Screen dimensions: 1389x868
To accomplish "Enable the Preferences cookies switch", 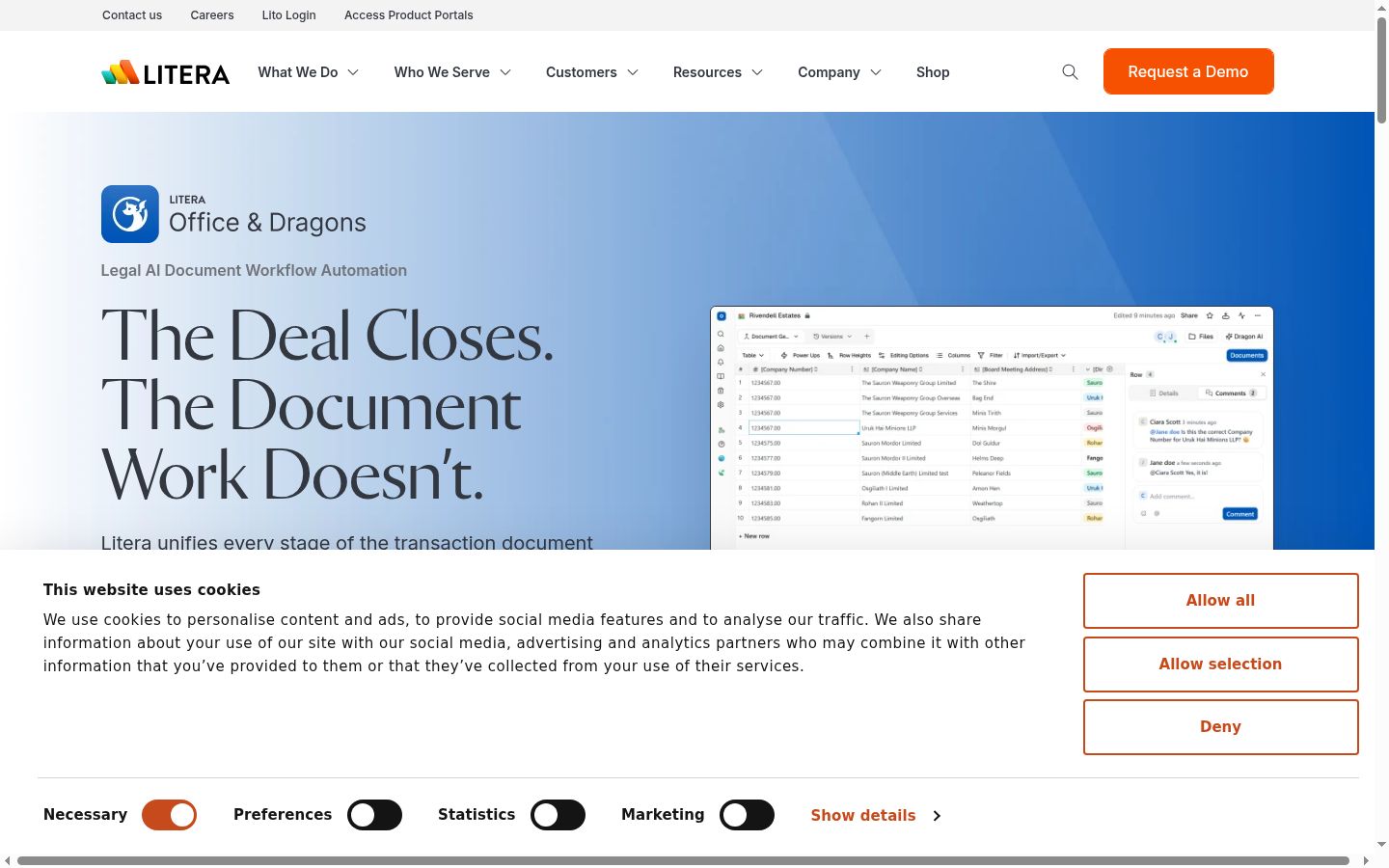I will point(374,815).
